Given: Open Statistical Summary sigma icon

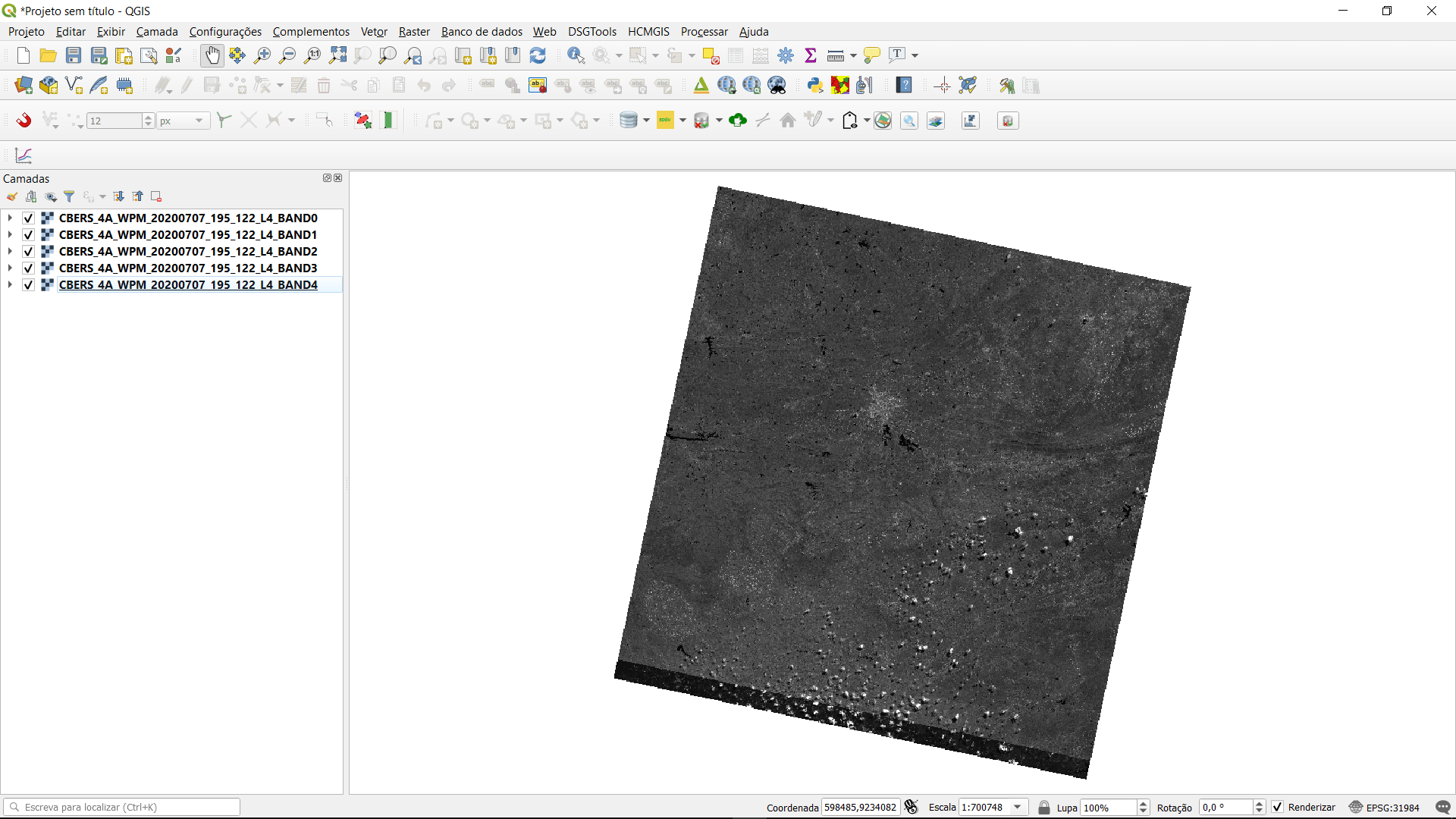Looking at the screenshot, I should coord(811,55).
